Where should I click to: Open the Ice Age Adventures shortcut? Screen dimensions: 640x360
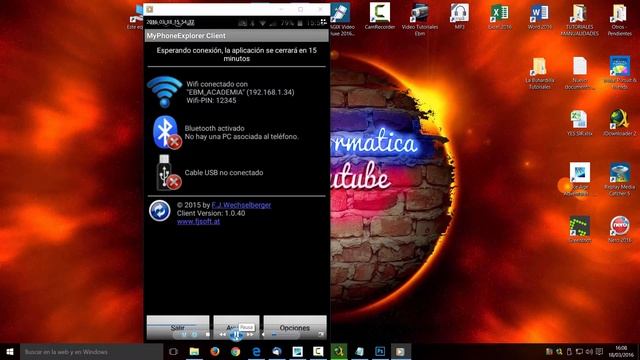[x=579, y=179]
